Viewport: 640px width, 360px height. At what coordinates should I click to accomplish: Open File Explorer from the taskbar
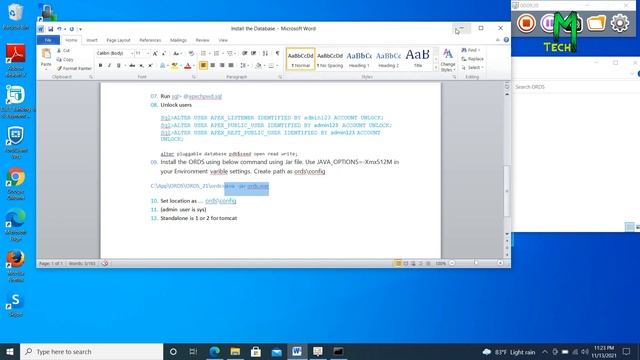[x=235, y=352]
